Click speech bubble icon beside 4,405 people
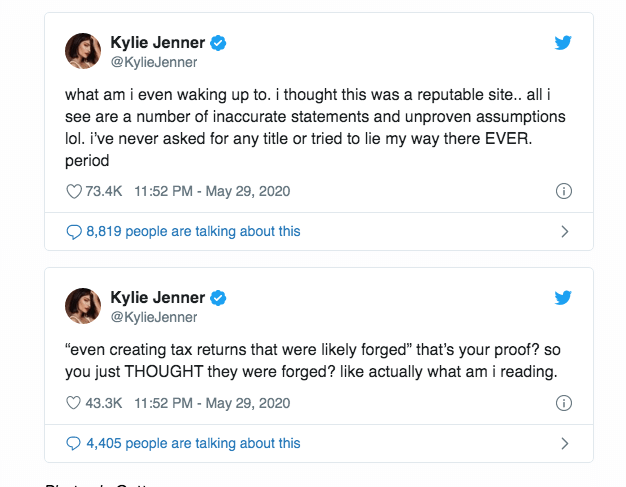 point(73,443)
